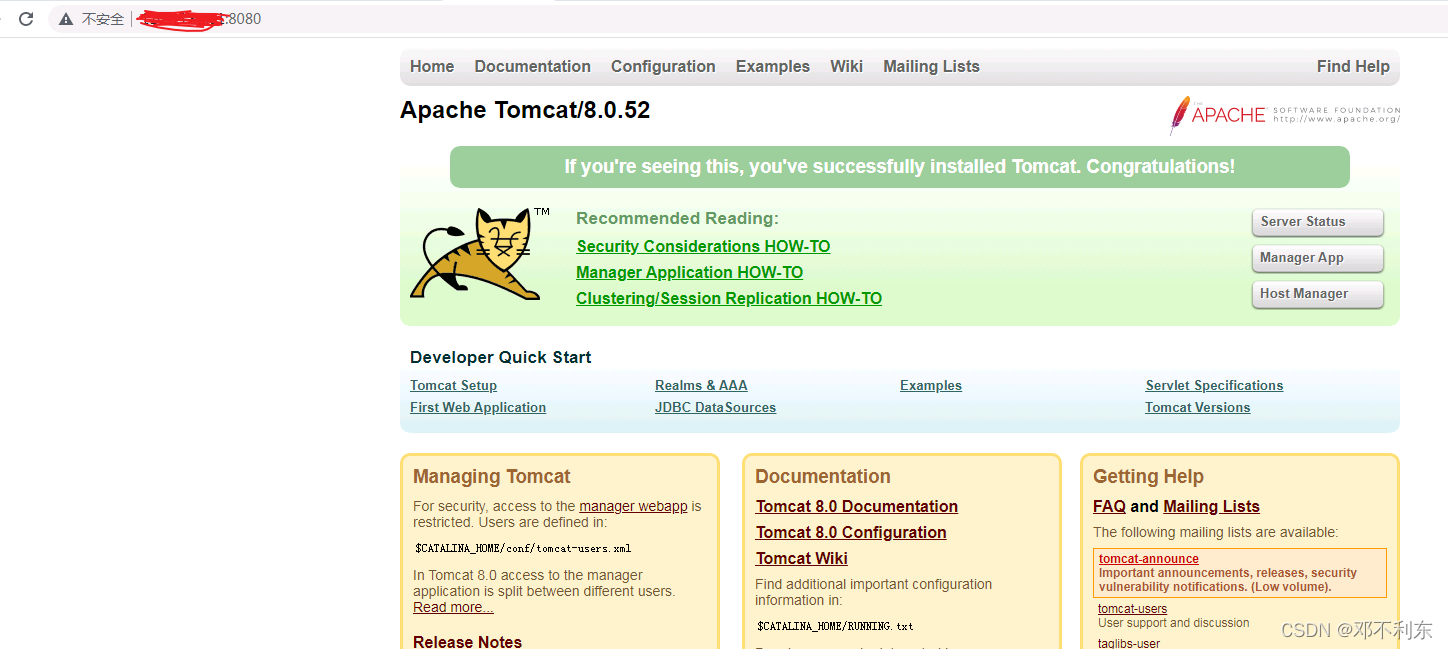Open the Tomcat Wiki link
The width and height of the screenshot is (1448, 649).
pos(802,559)
